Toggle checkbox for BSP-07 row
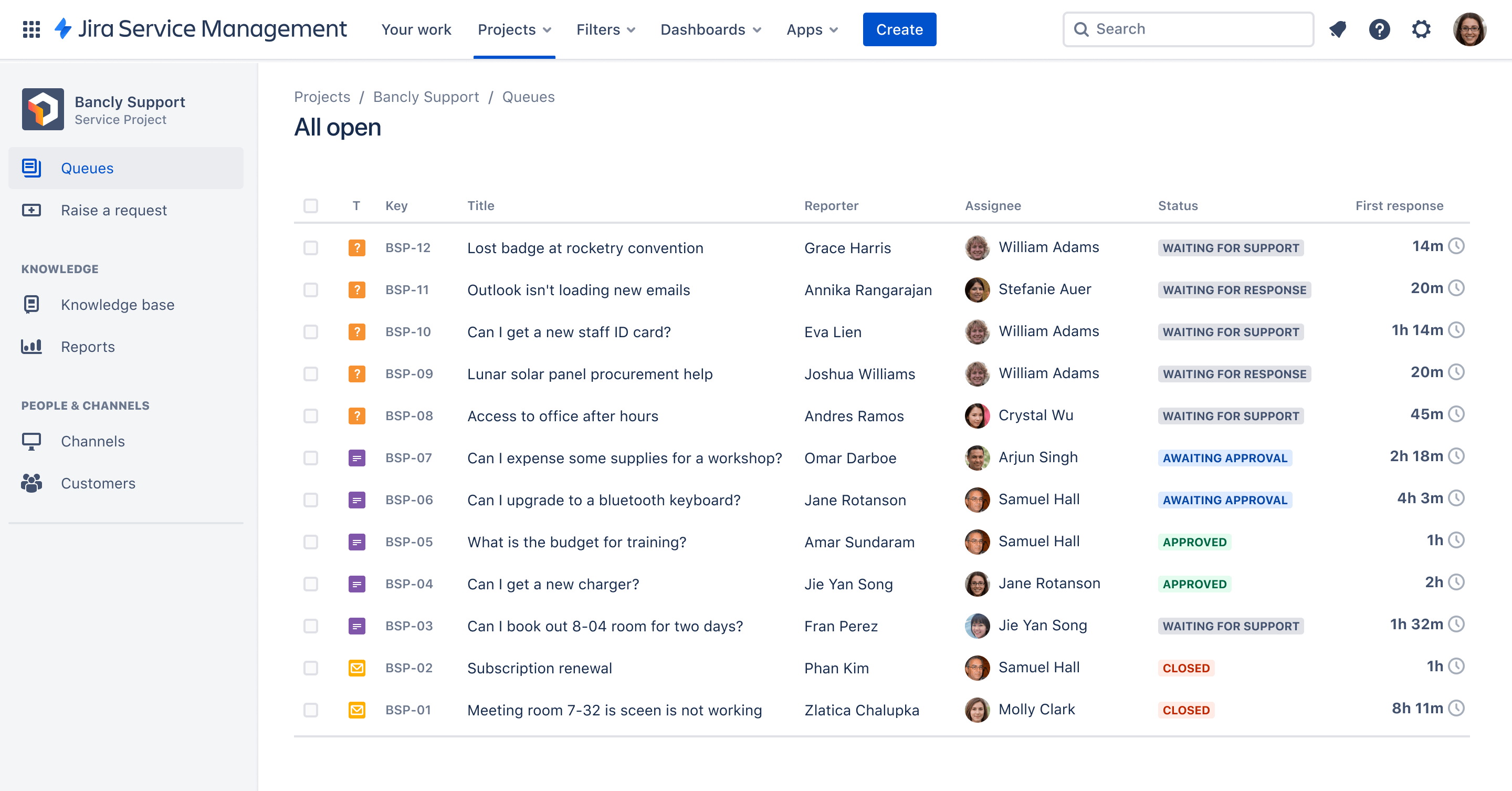Viewport: 1512px width, 791px height. (x=311, y=457)
